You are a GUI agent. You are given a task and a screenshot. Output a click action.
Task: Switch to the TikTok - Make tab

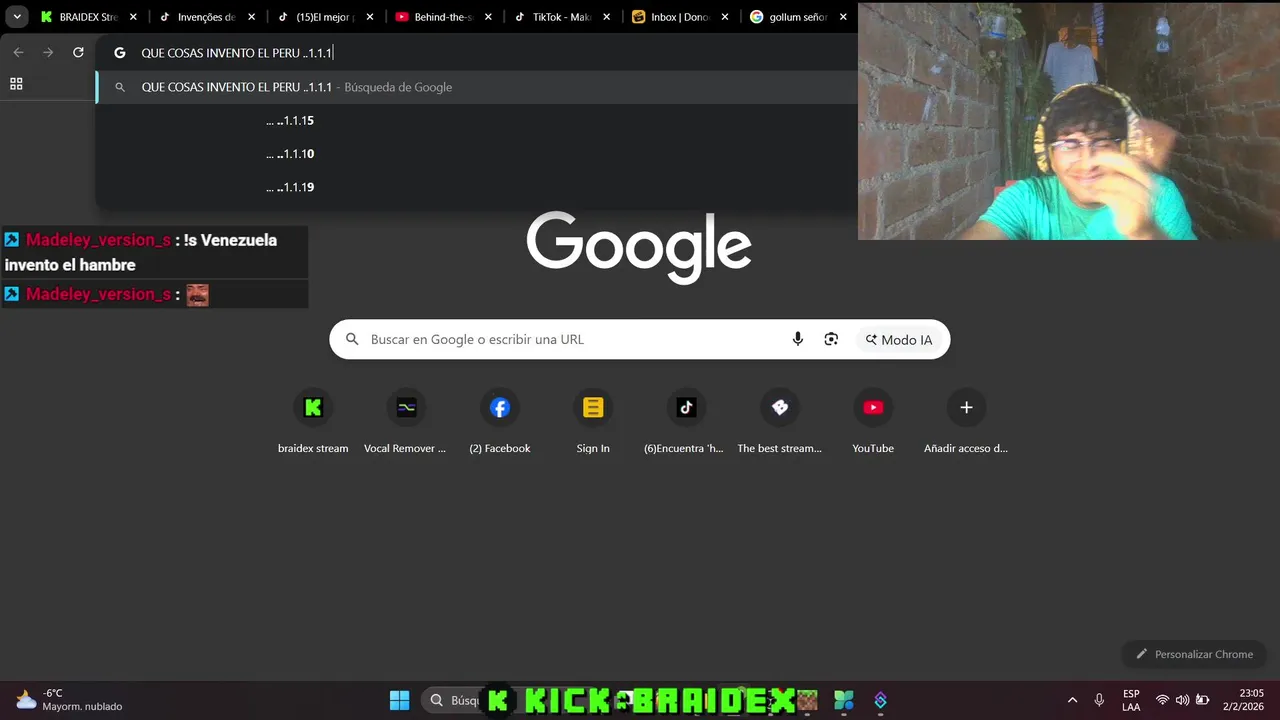pos(562,17)
